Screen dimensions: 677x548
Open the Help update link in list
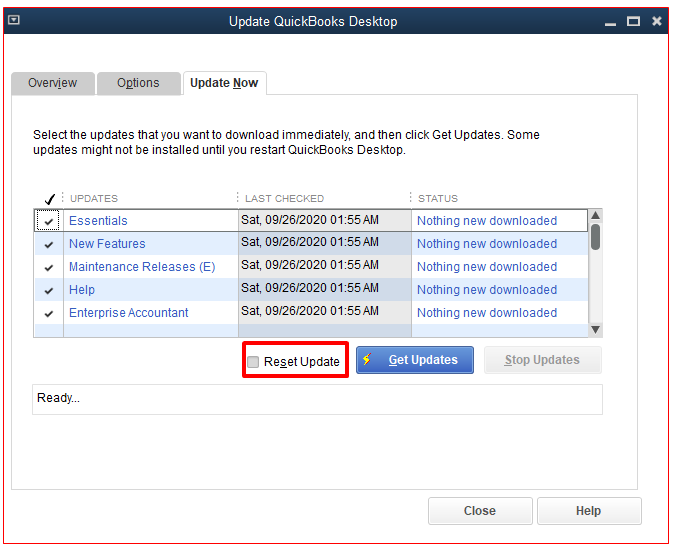(x=82, y=289)
